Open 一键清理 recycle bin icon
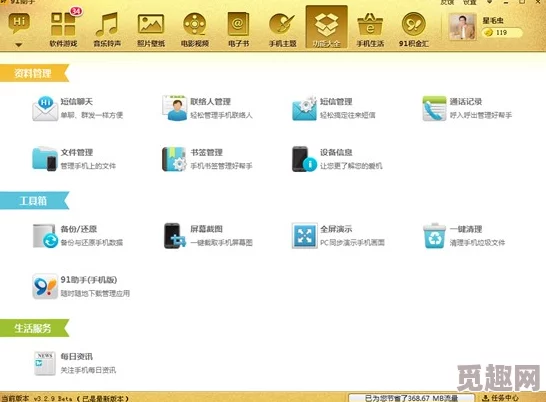Viewport: 546px width, 402px height. [x=434, y=236]
